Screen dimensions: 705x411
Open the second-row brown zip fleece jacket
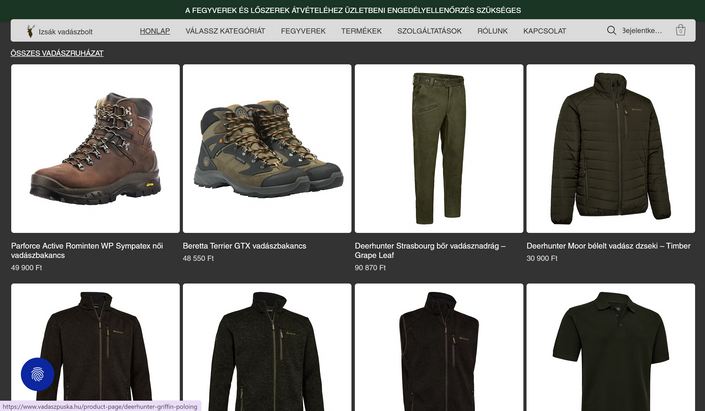pos(95,347)
